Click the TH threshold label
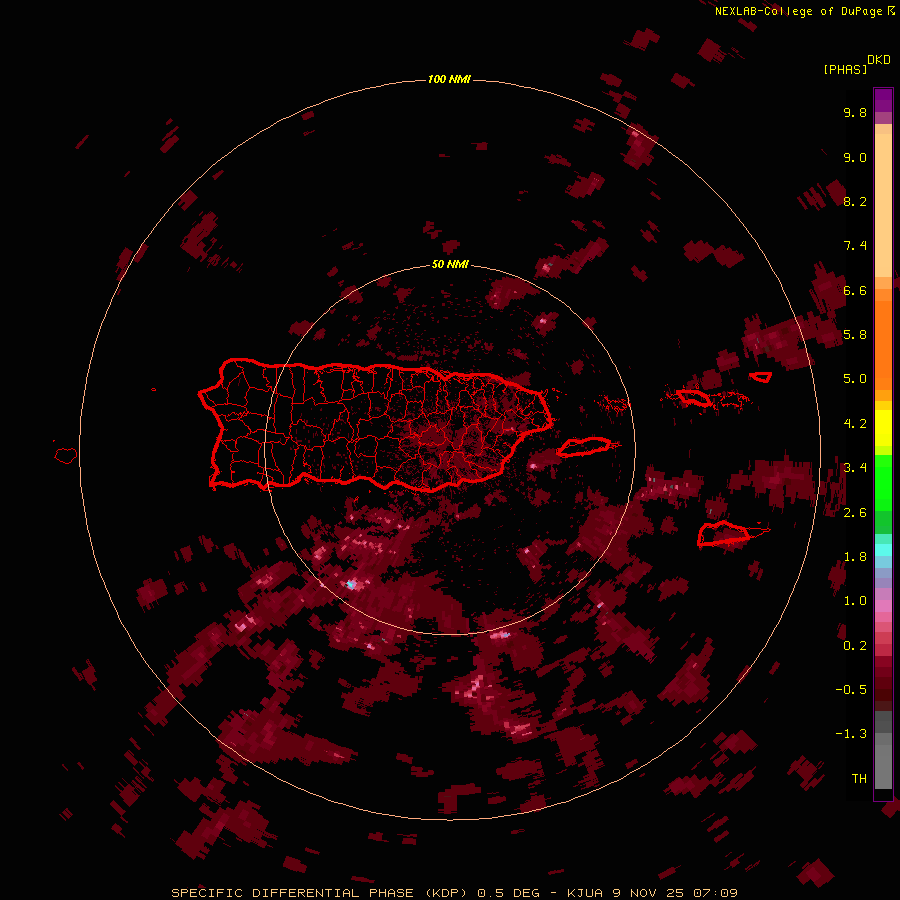 [859, 779]
